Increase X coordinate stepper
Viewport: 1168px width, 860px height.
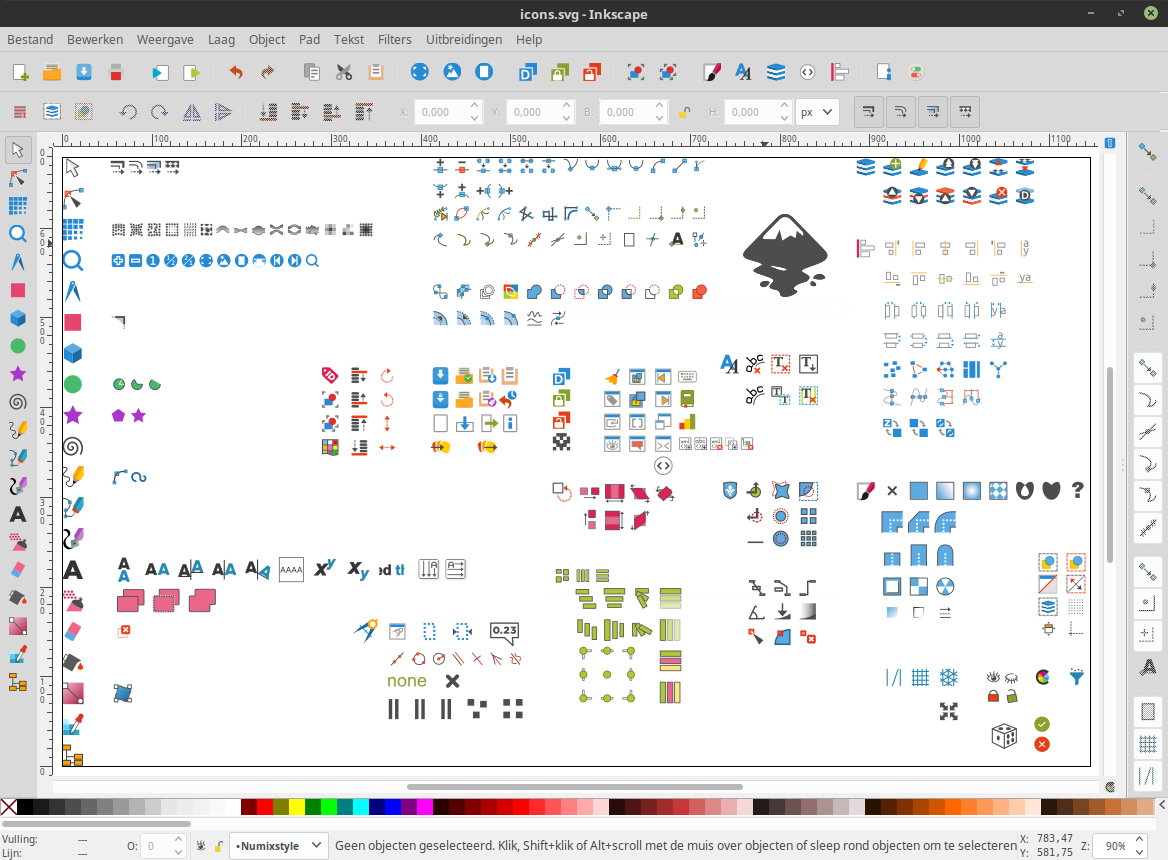(474, 106)
